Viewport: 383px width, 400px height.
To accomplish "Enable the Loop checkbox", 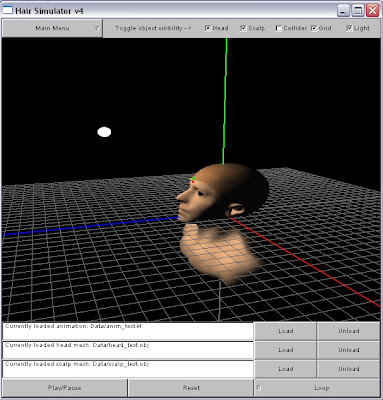I will point(259,388).
